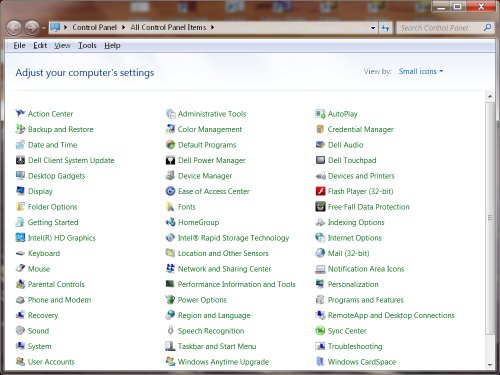Viewport: 500px width, 375px height.
Task: Click the Keyboard icon
Action: (20, 253)
